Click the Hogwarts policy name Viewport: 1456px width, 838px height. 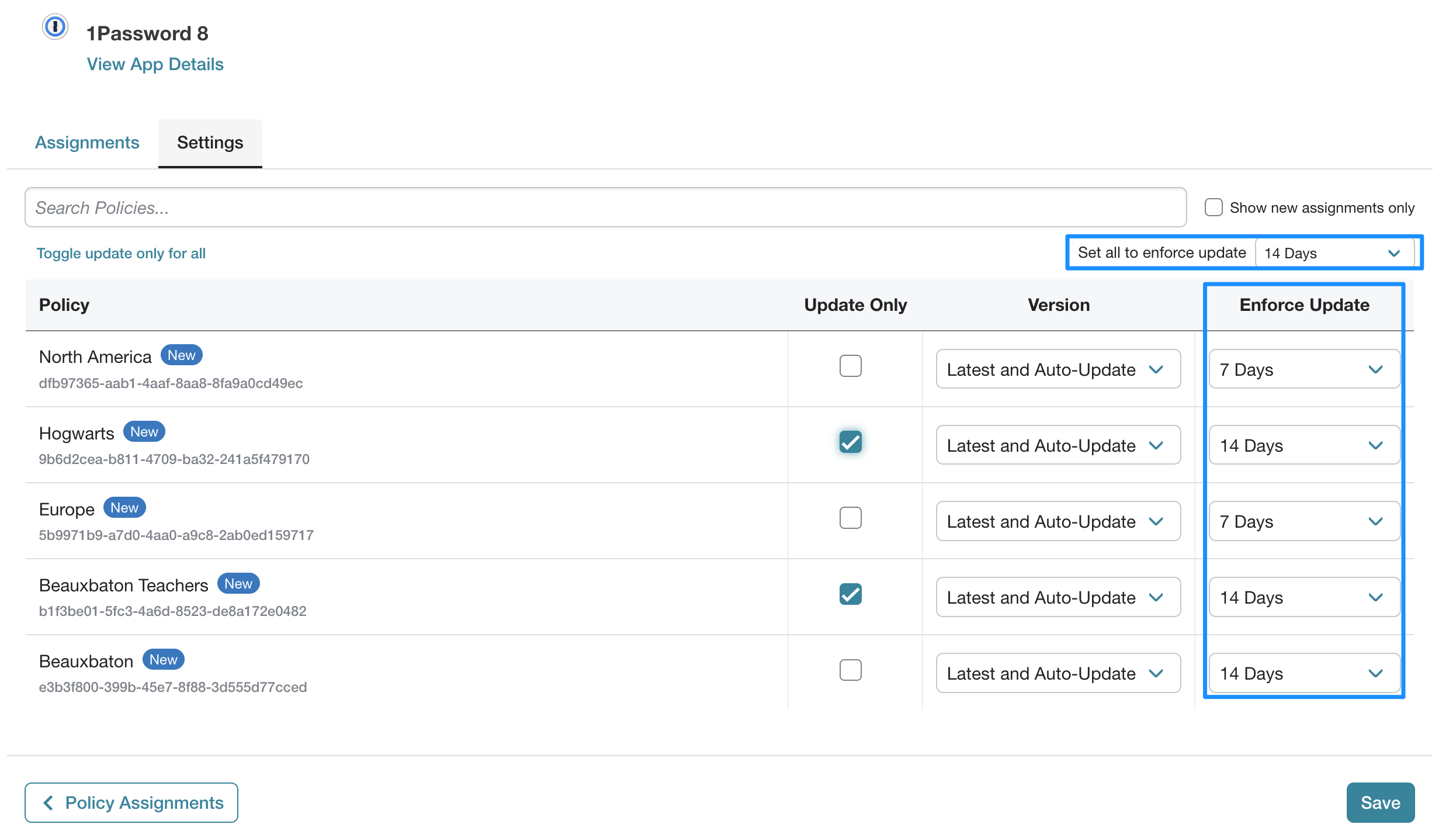(77, 434)
